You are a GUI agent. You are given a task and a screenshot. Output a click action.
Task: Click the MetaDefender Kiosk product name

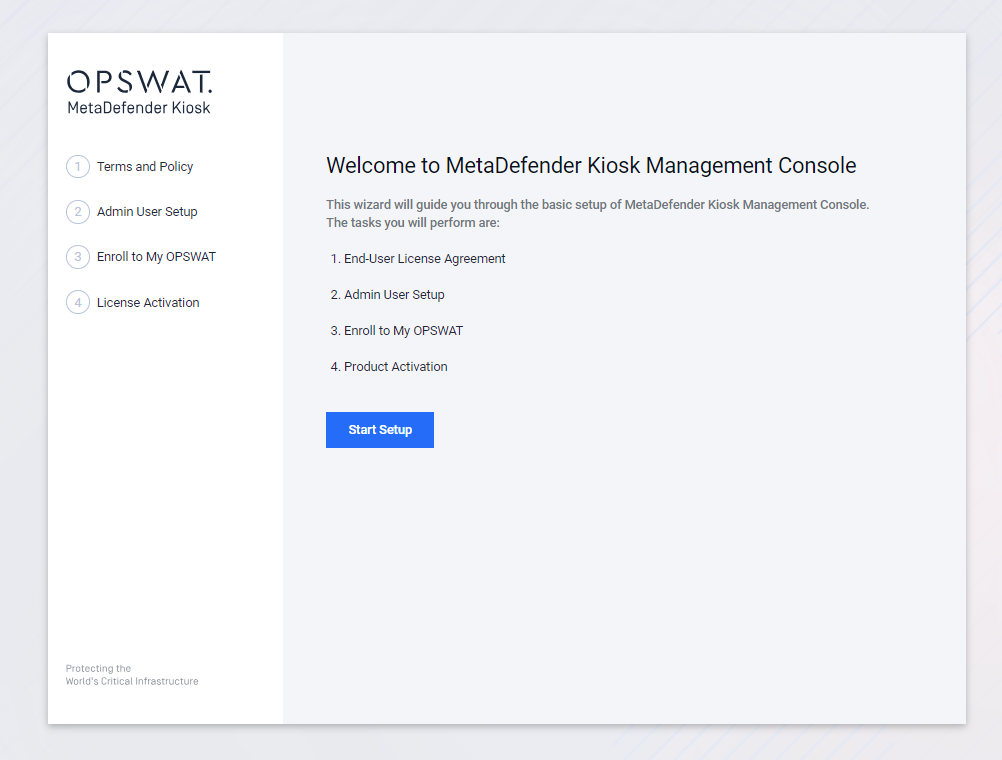pos(139,107)
